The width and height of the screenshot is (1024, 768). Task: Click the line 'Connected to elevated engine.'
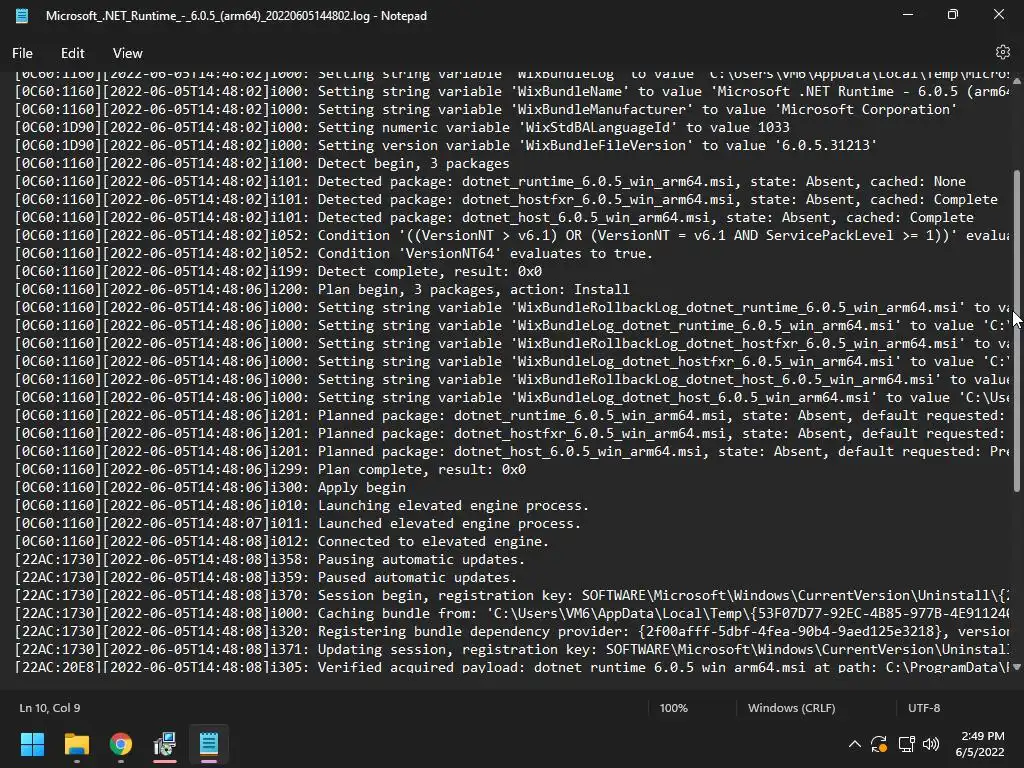click(x=281, y=541)
